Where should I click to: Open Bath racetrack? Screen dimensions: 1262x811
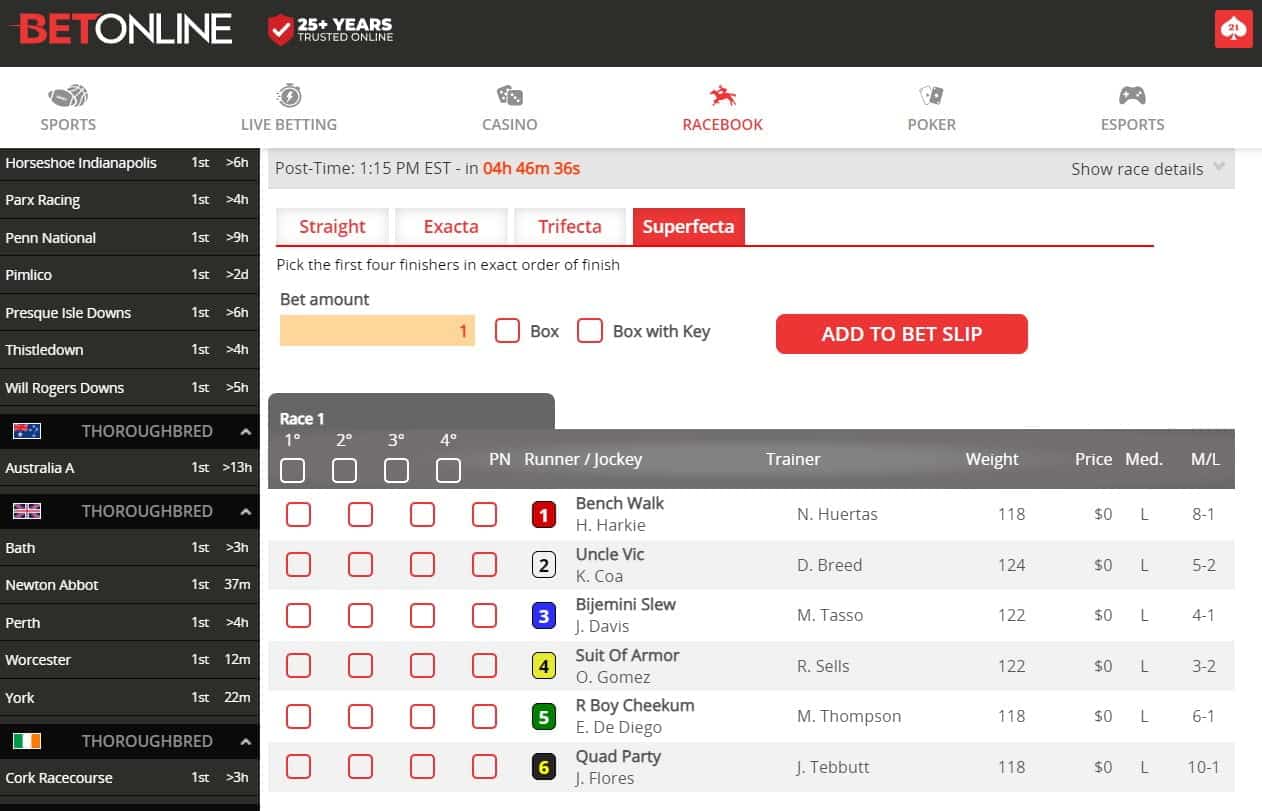129,548
